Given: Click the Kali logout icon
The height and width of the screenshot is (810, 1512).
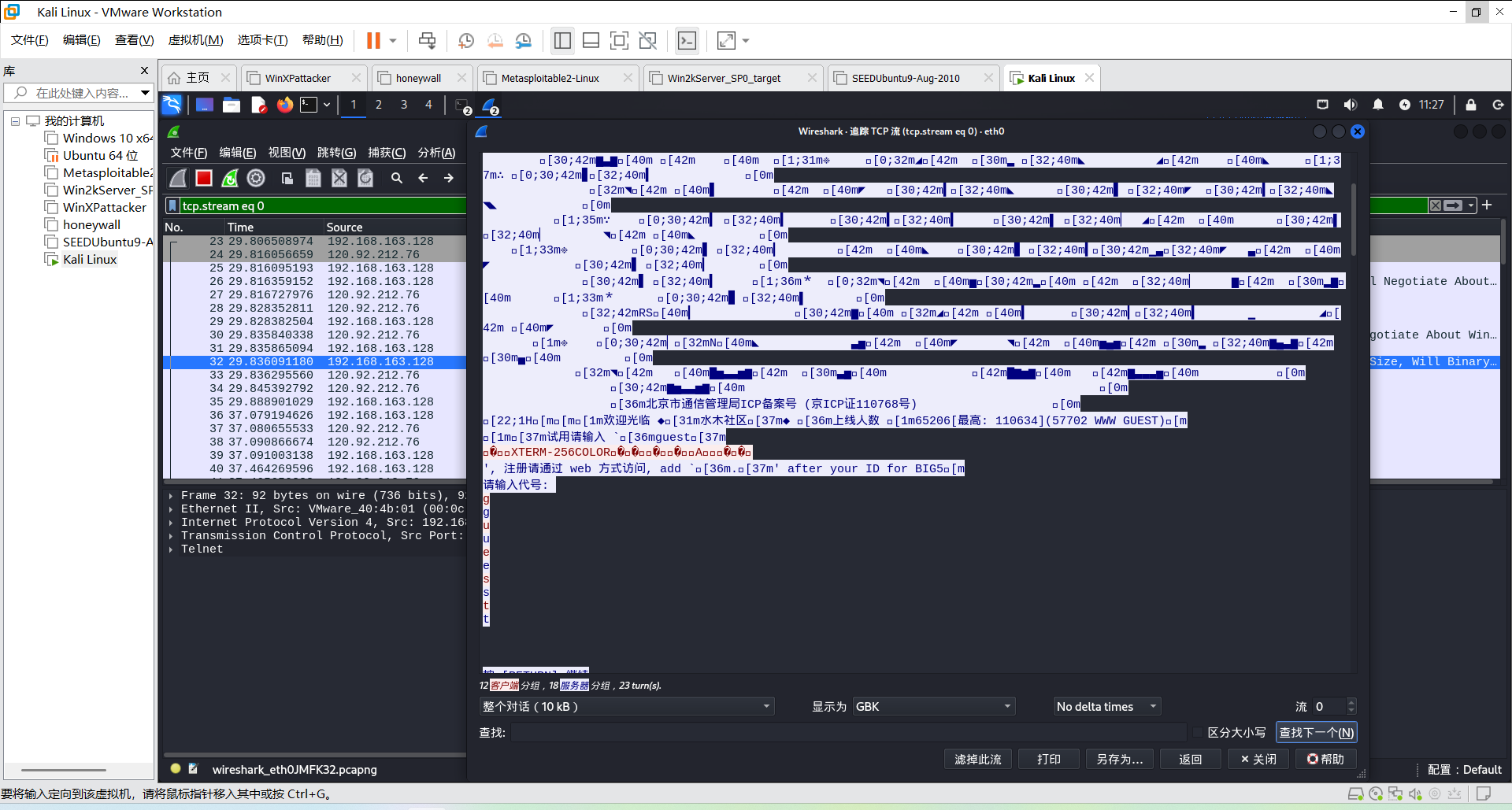Looking at the screenshot, I should [1498, 105].
